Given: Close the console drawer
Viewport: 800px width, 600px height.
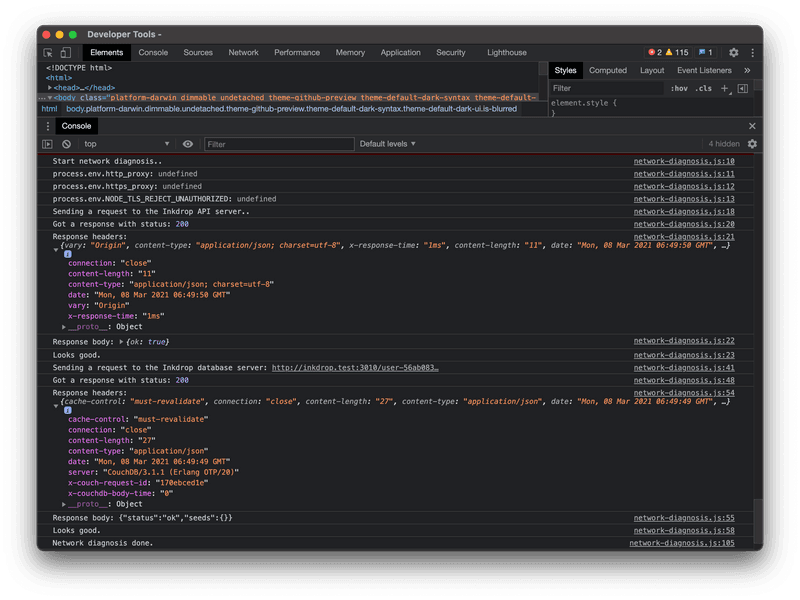Looking at the screenshot, I should pyautogui.click(x=752, y=126).
